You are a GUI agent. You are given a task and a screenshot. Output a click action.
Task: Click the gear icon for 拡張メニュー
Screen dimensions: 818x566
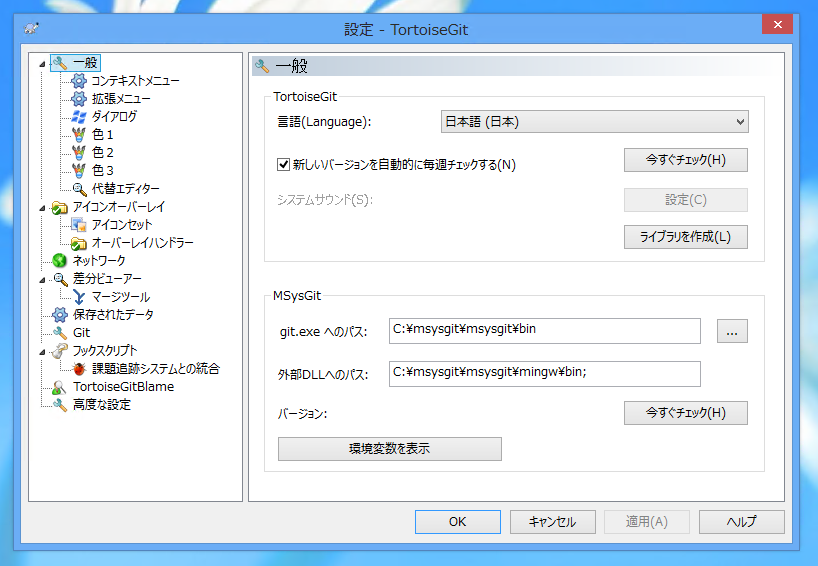[79, 99]
